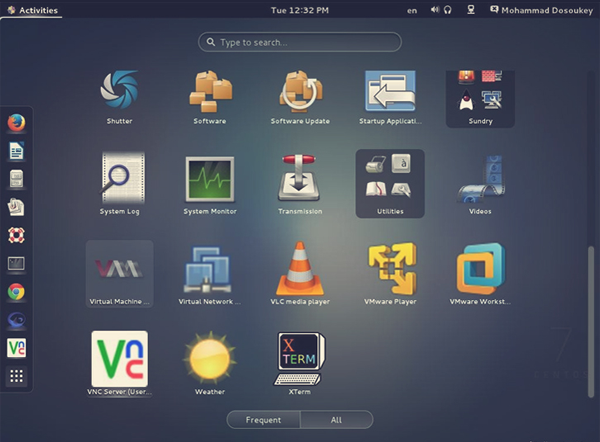Click Chrome icon in the dash

[16, 292]
